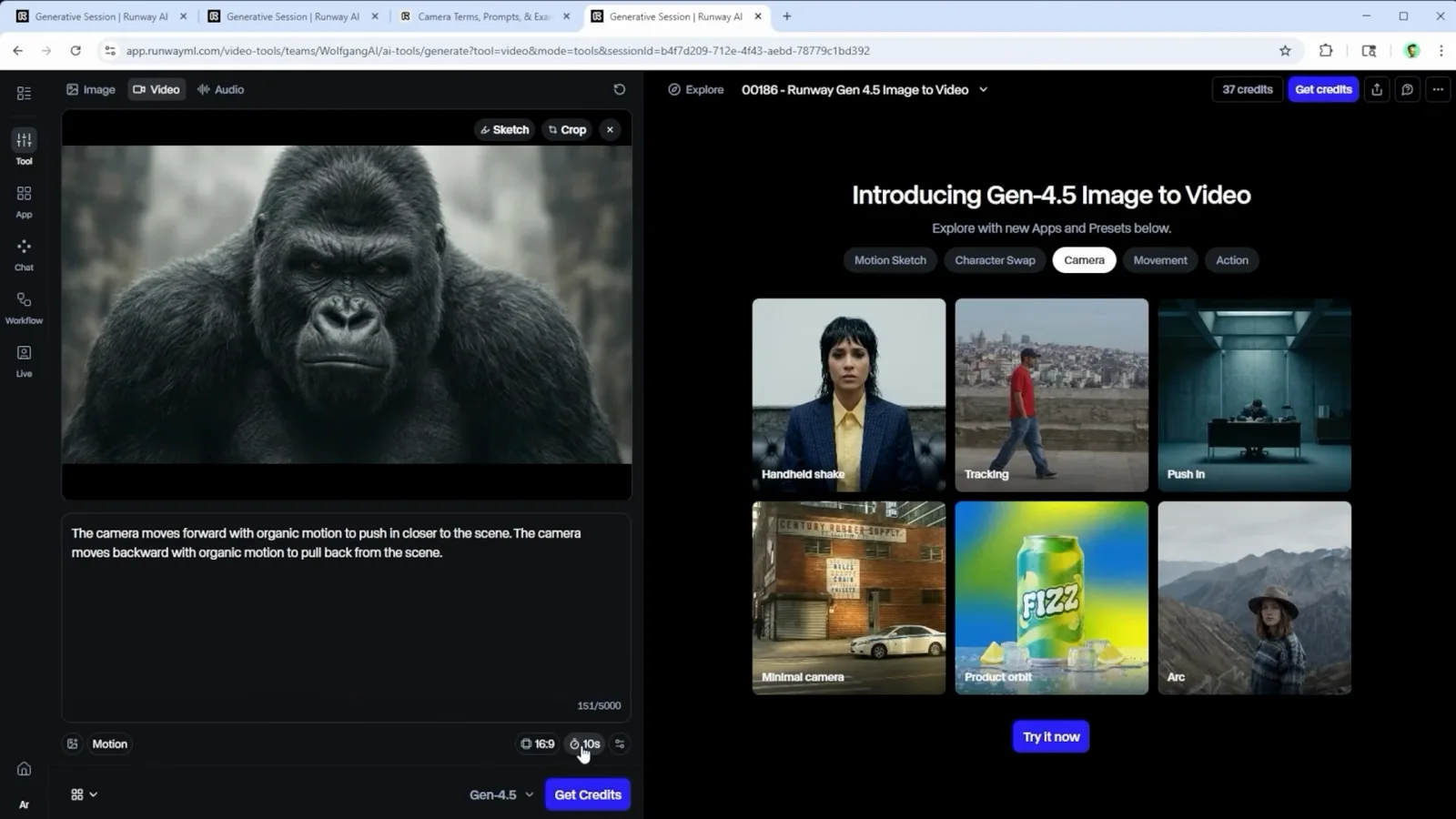Click the feedback chat icon in header
Screen dimensions: 1456x819
tap(1407, 89)
